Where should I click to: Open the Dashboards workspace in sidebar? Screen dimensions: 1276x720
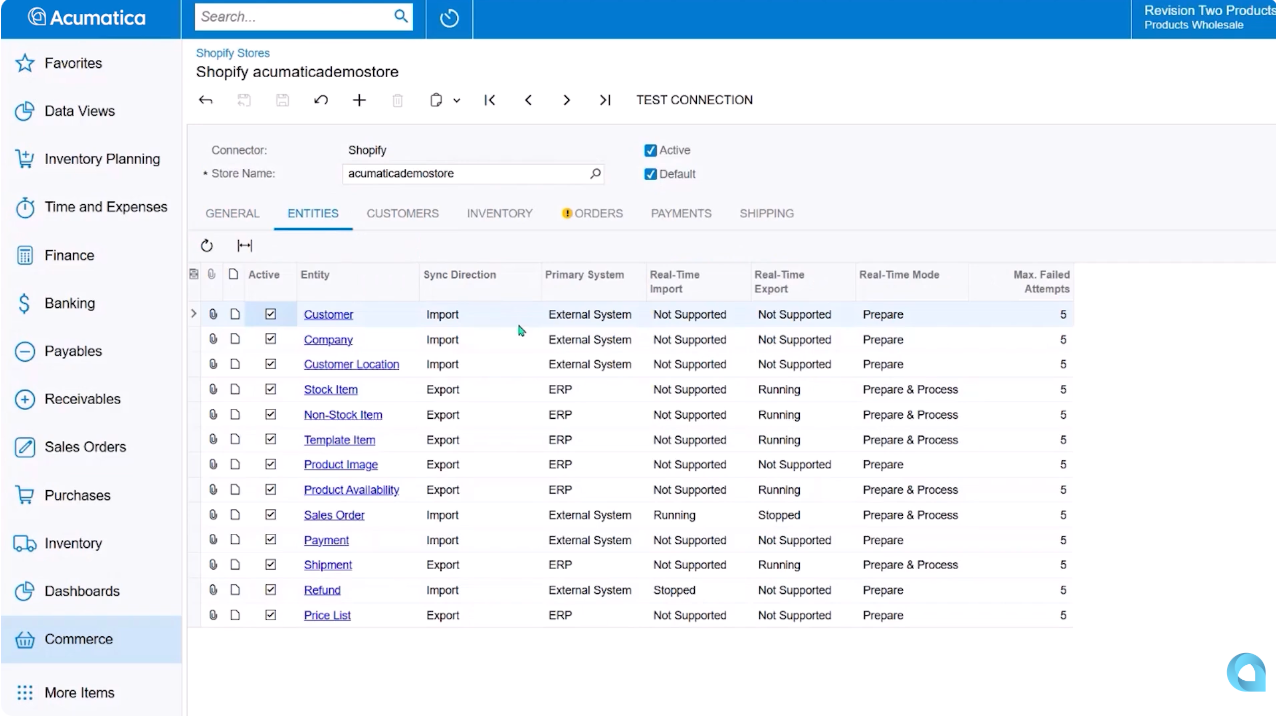[x=83, y=591]
